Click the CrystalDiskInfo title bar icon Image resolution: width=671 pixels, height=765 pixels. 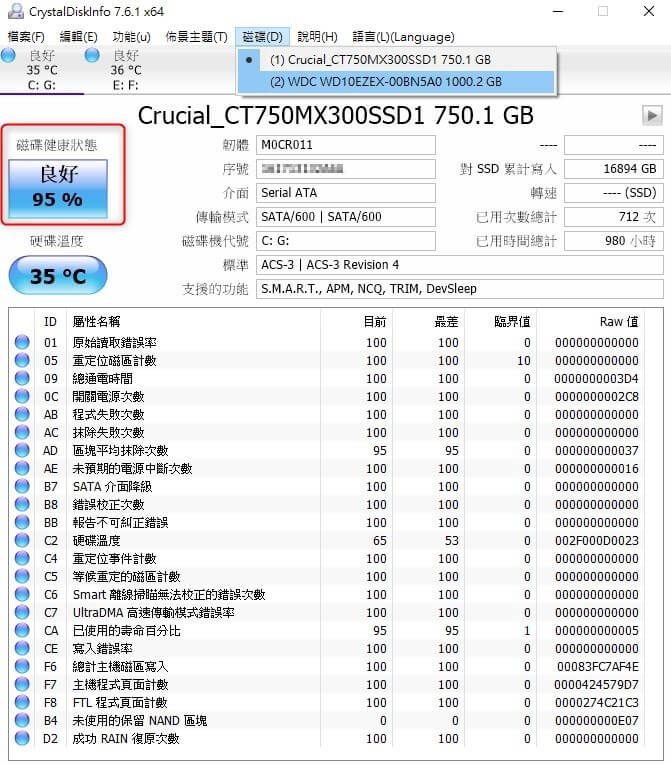[16, 11]
